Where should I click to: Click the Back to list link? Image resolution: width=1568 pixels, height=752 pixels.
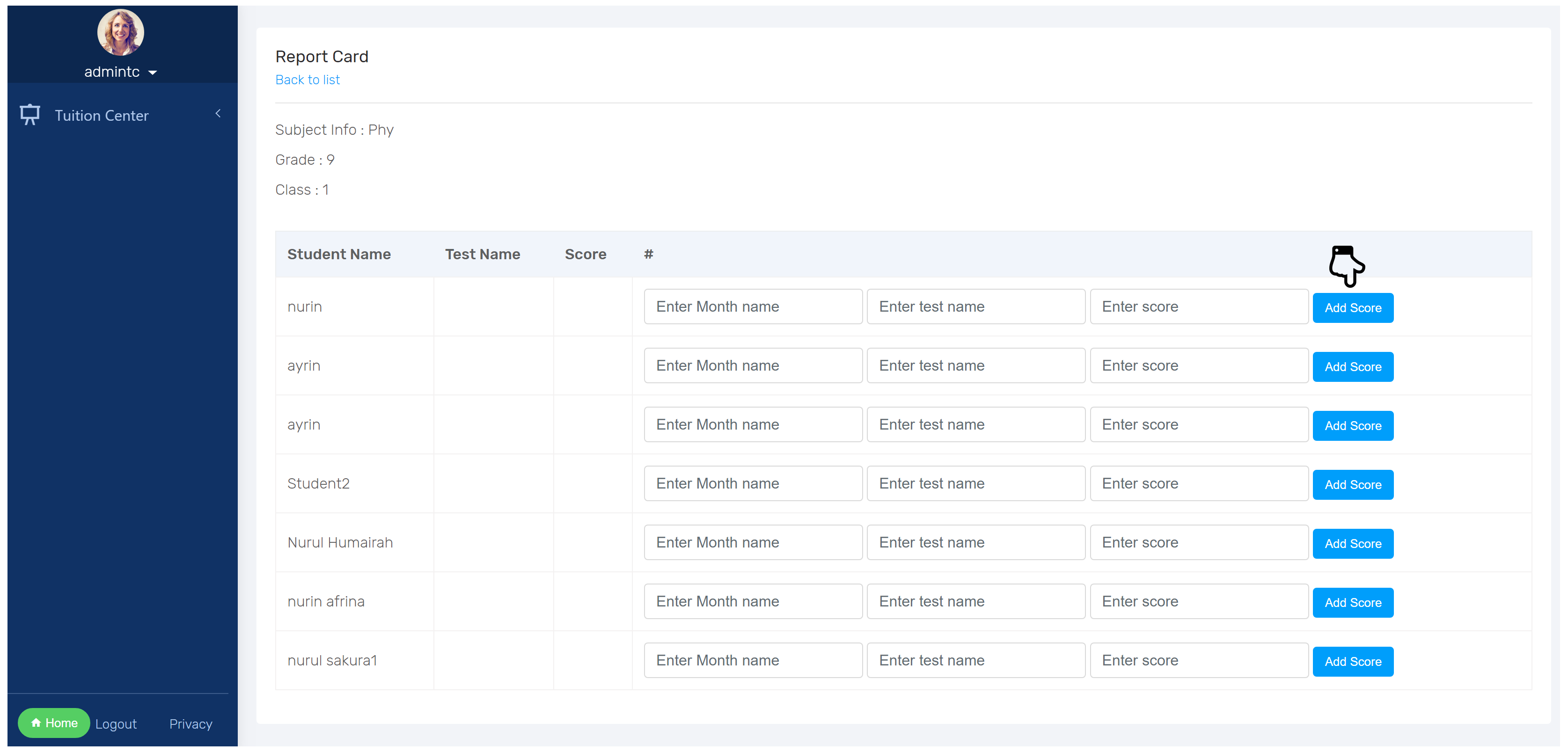pyautogui.click(x=308, y=80)
